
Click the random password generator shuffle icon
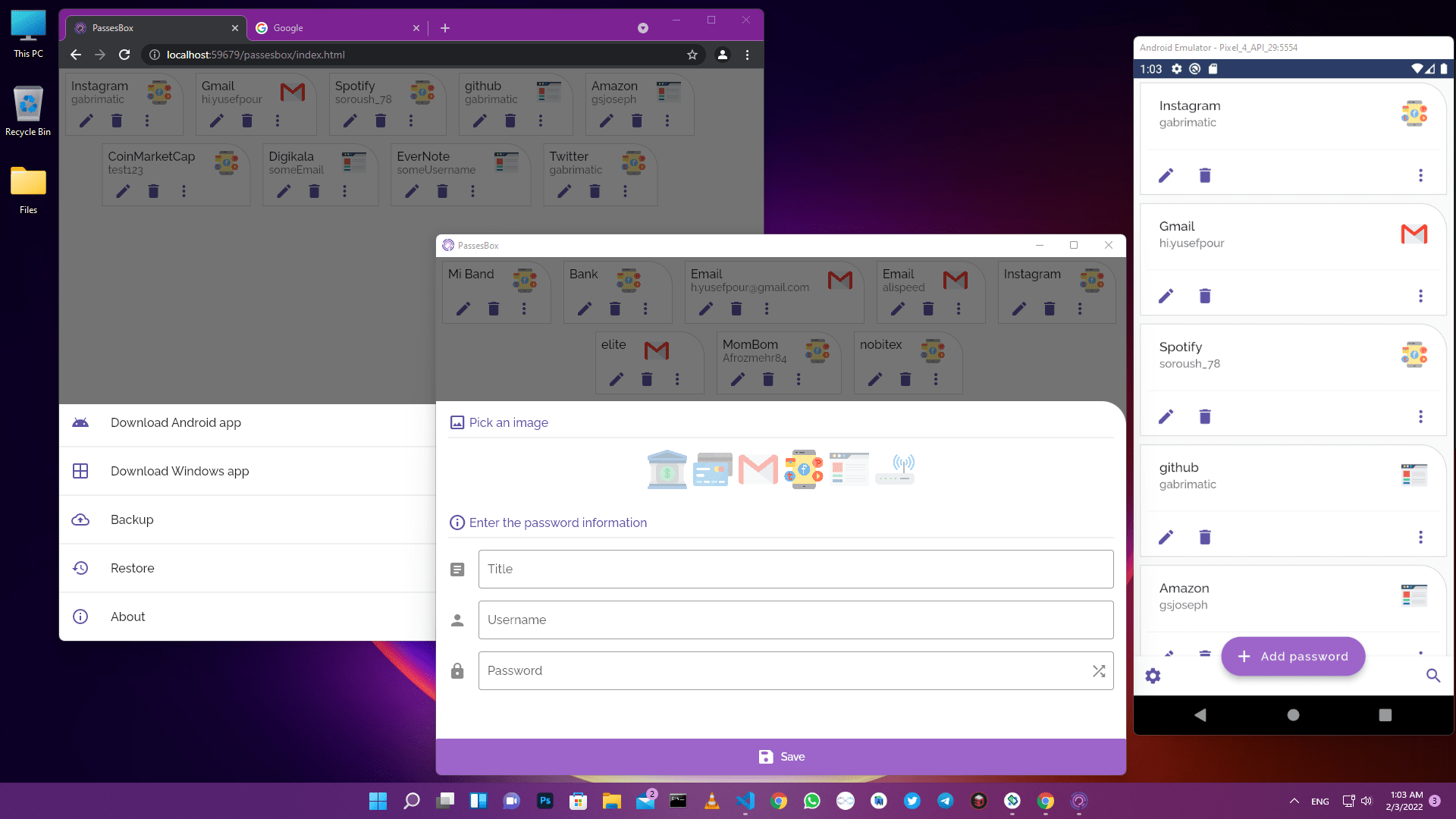pos(1098,671)
